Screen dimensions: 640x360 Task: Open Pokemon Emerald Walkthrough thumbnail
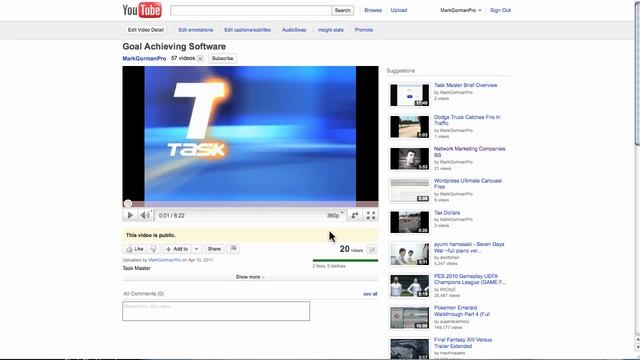coord(409,318)
